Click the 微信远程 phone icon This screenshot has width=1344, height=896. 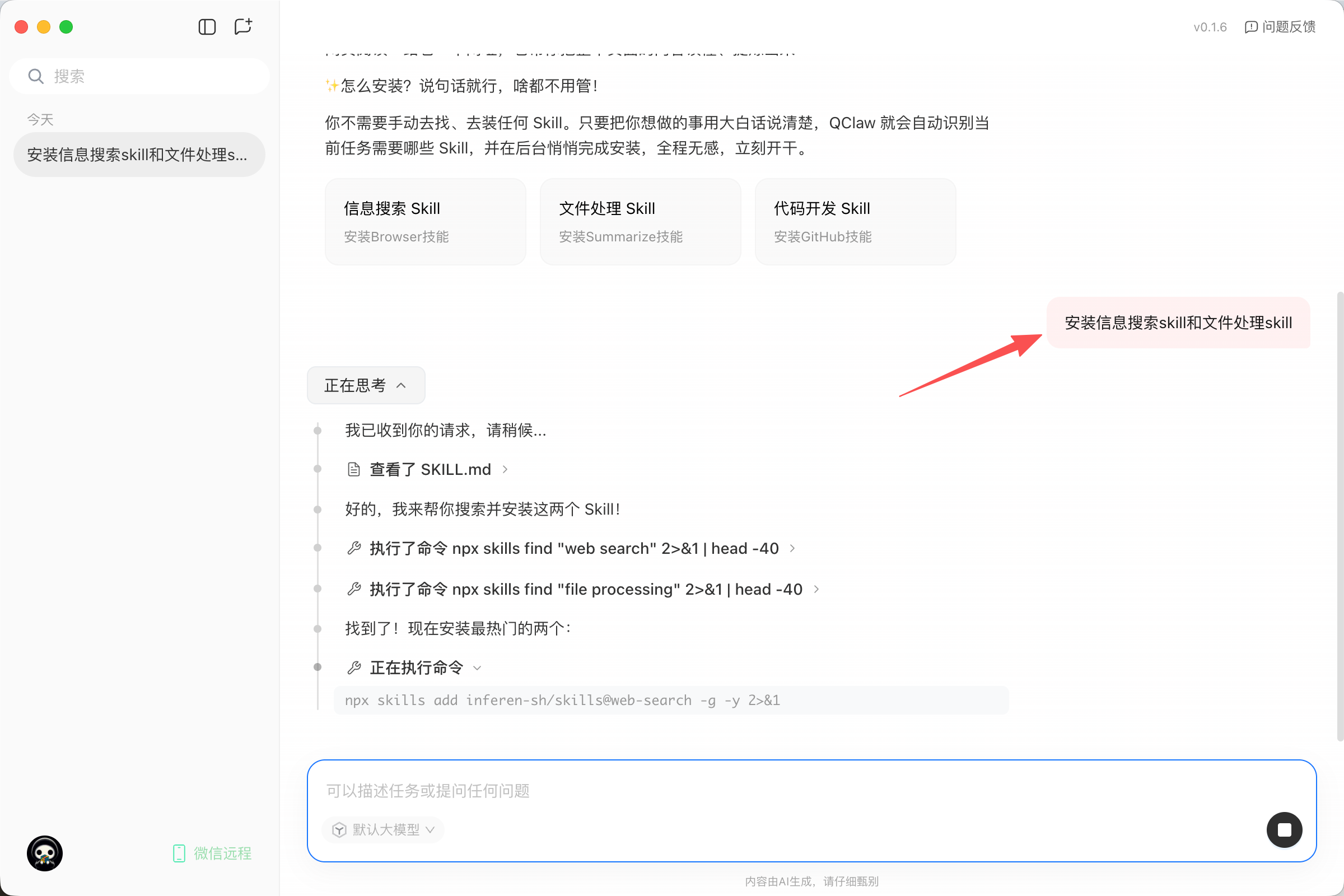(179, 853)
